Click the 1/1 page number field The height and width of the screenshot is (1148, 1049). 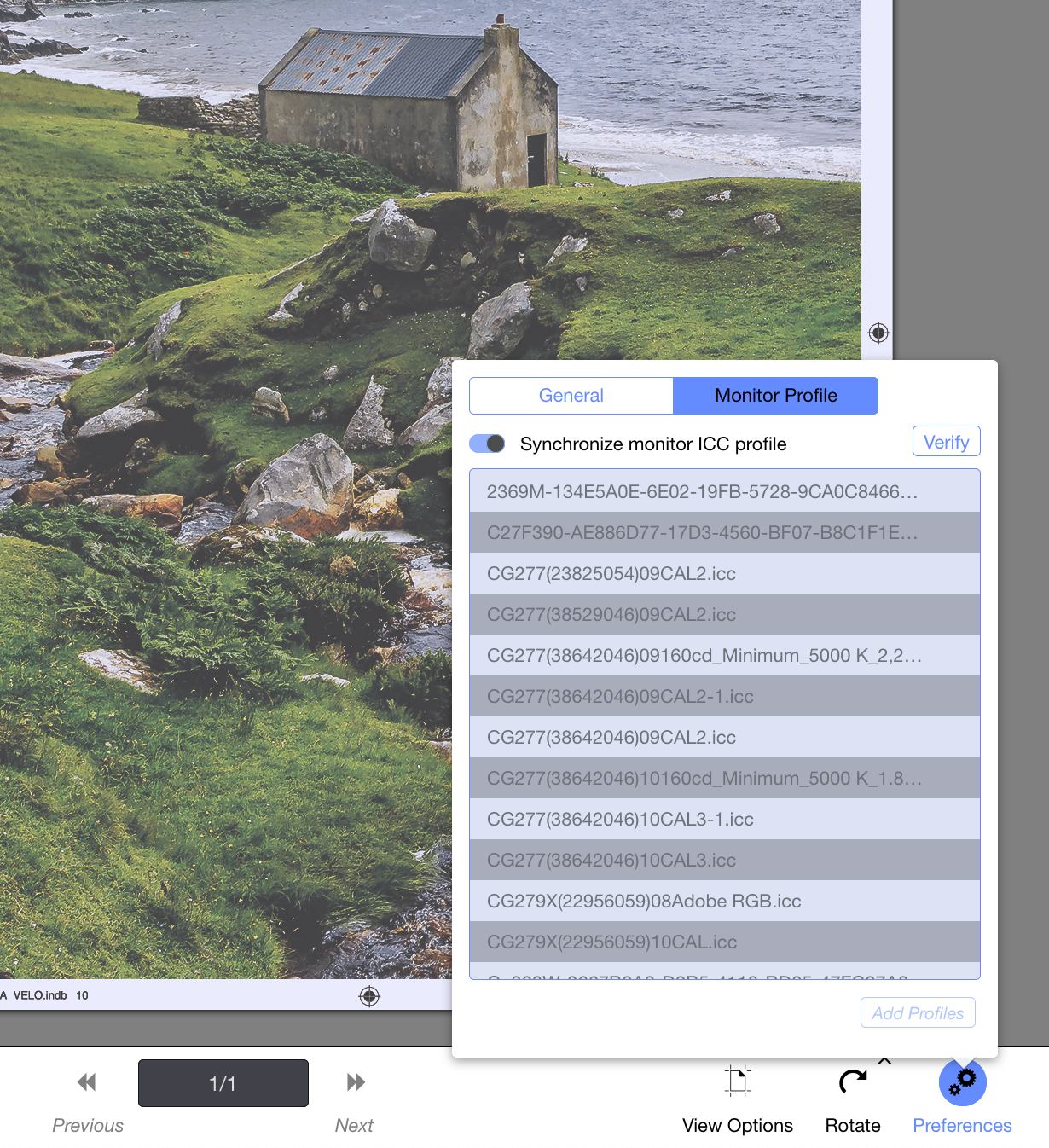coord(223,1083)
